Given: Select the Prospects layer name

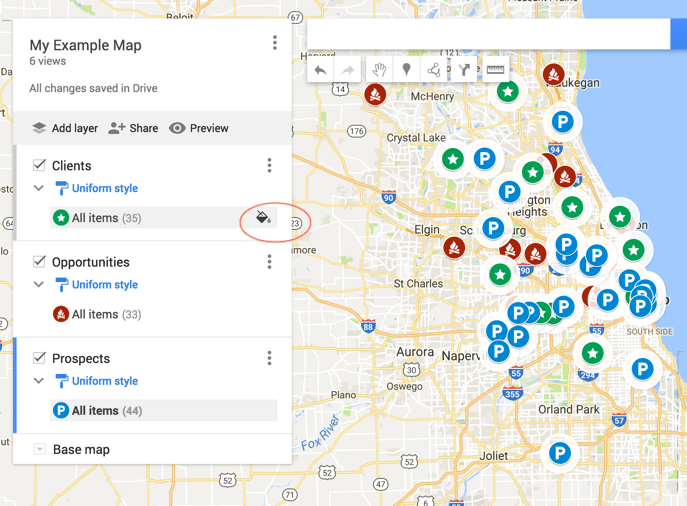Looking at the screenshot, I should coord(81,358).
